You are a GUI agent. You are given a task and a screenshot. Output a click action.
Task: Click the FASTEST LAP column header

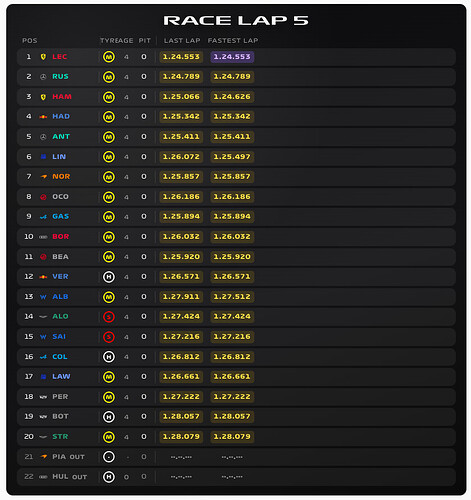[233, 41]
